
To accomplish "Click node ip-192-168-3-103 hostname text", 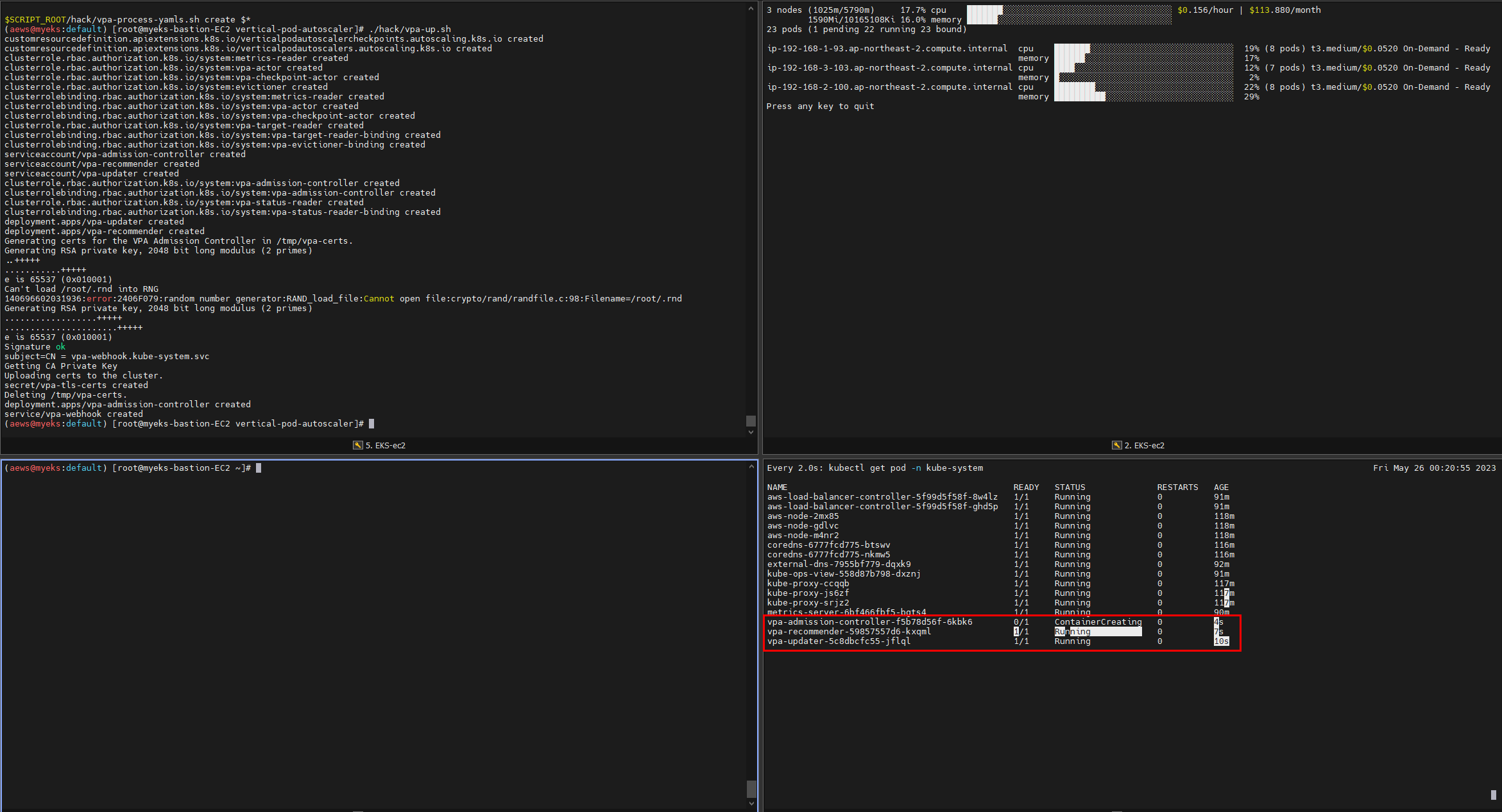I will [x=889, y=68].
